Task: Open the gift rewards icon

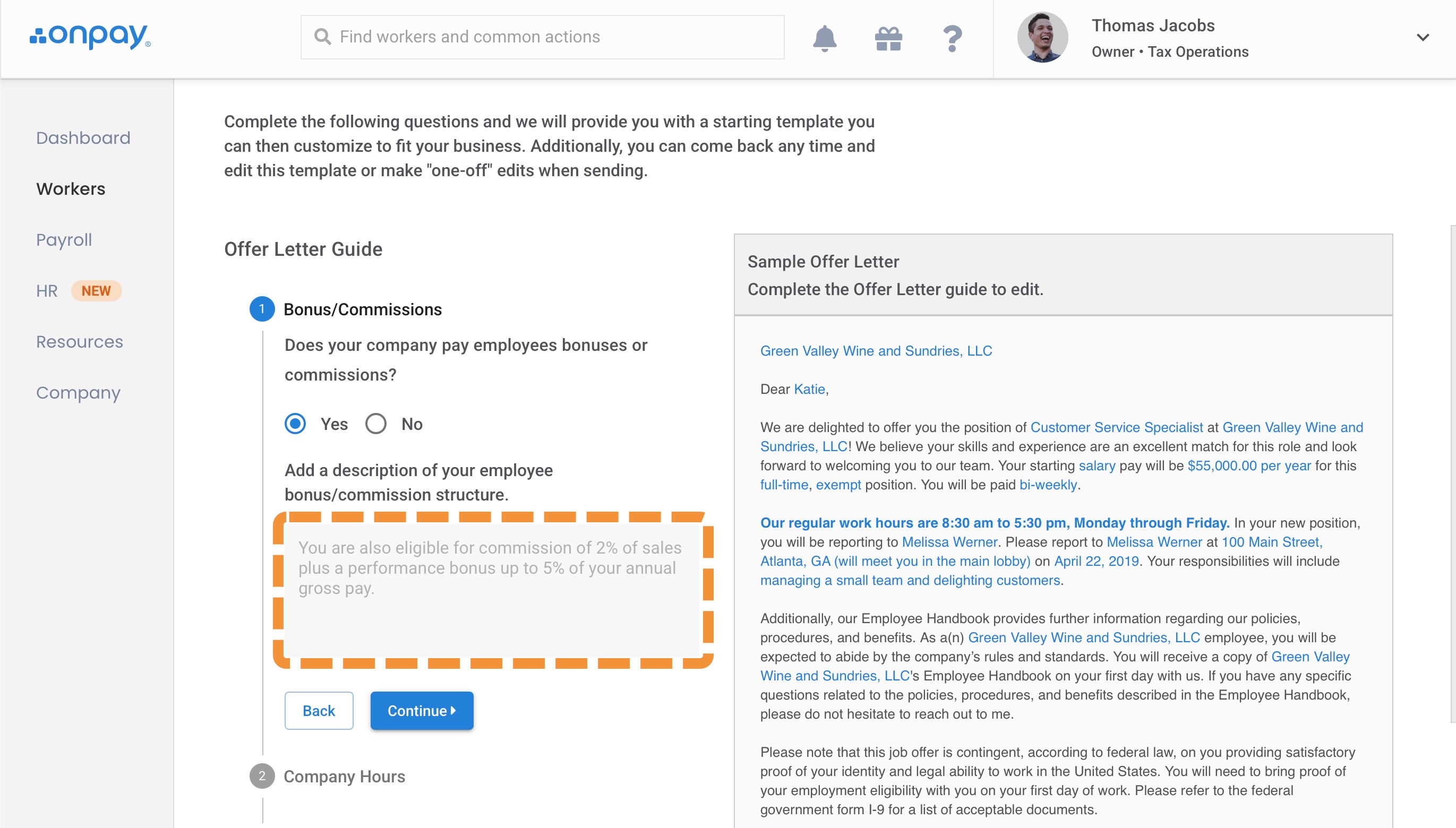Action: tap(888, 39)
